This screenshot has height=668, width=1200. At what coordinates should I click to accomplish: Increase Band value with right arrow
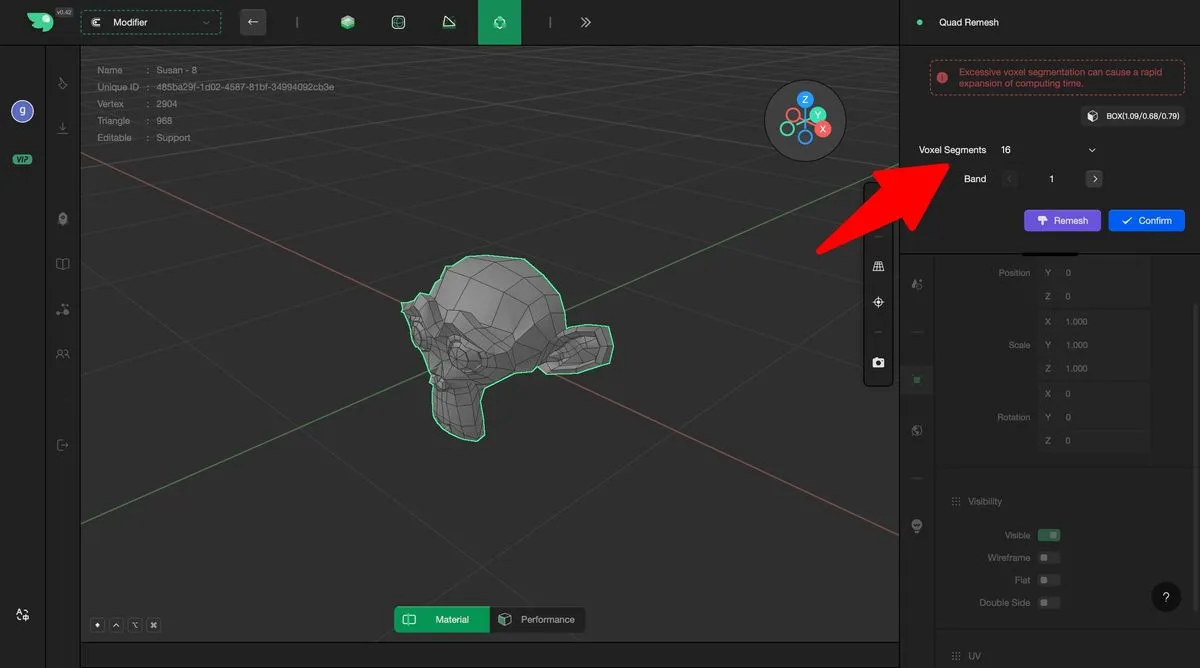coord(1094,179)
